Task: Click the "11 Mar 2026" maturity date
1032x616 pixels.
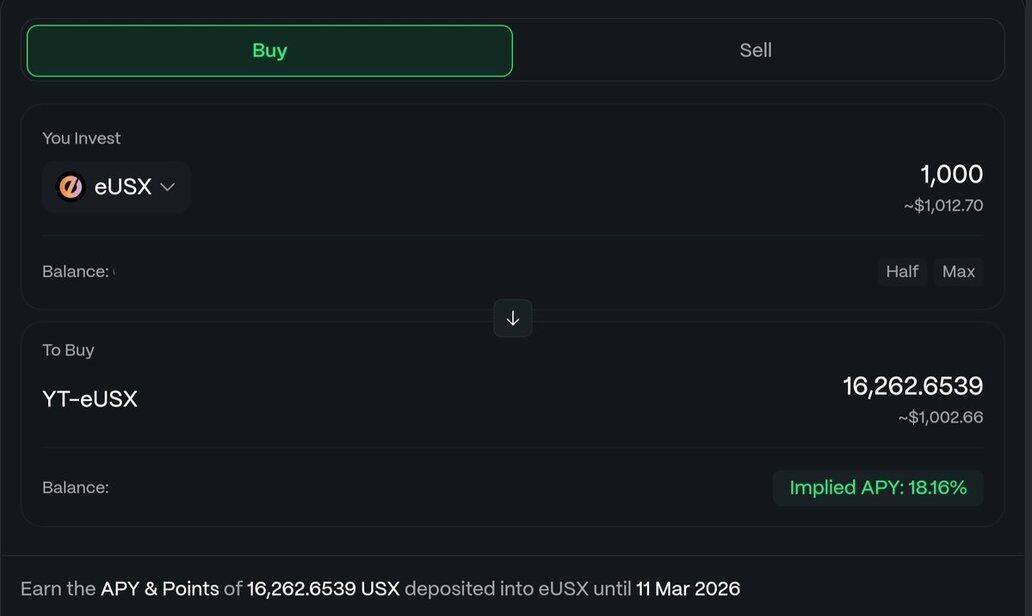Action: point(688,589)
